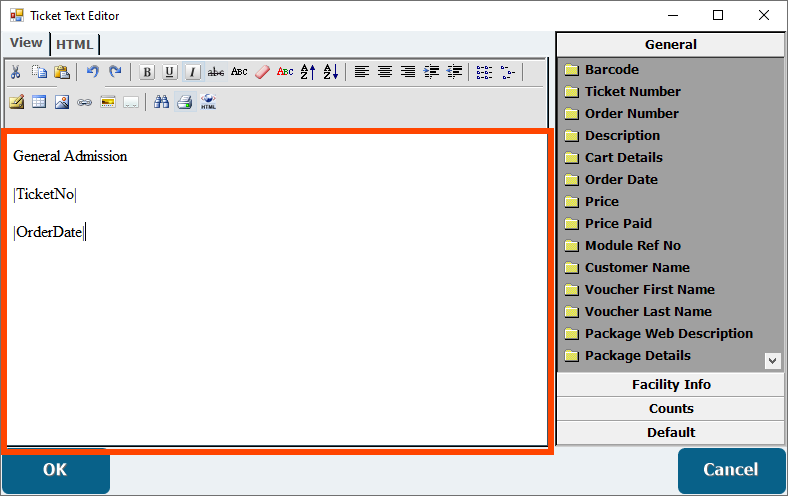This screenshot has height=496, width=788.
Task: Toggle underline formatting
Action: (x=169, y=72)
